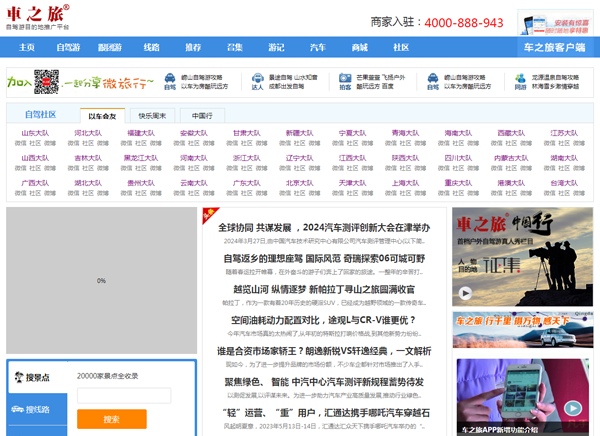Viewport: 600px width, 436px height.
Task: Open article 汇通达携手哪吒汽车穿越石
Action: 326,413
